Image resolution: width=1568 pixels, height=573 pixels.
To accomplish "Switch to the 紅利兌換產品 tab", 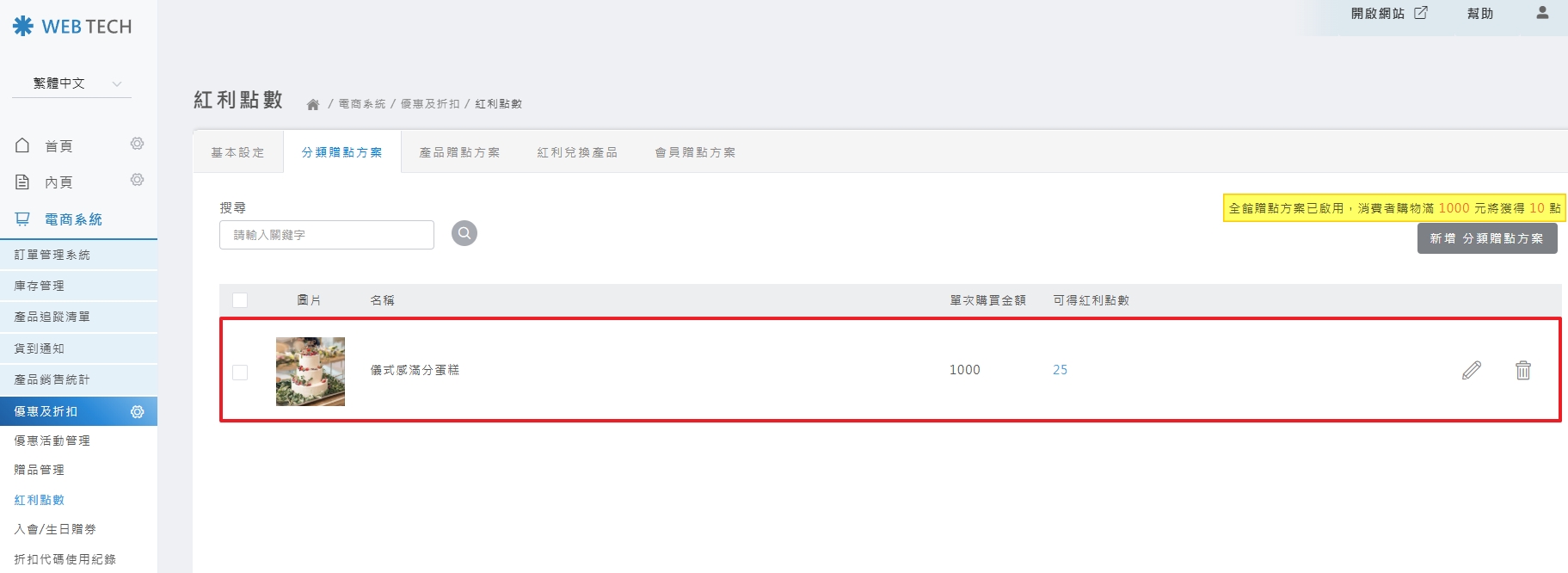I will (577, 152).
